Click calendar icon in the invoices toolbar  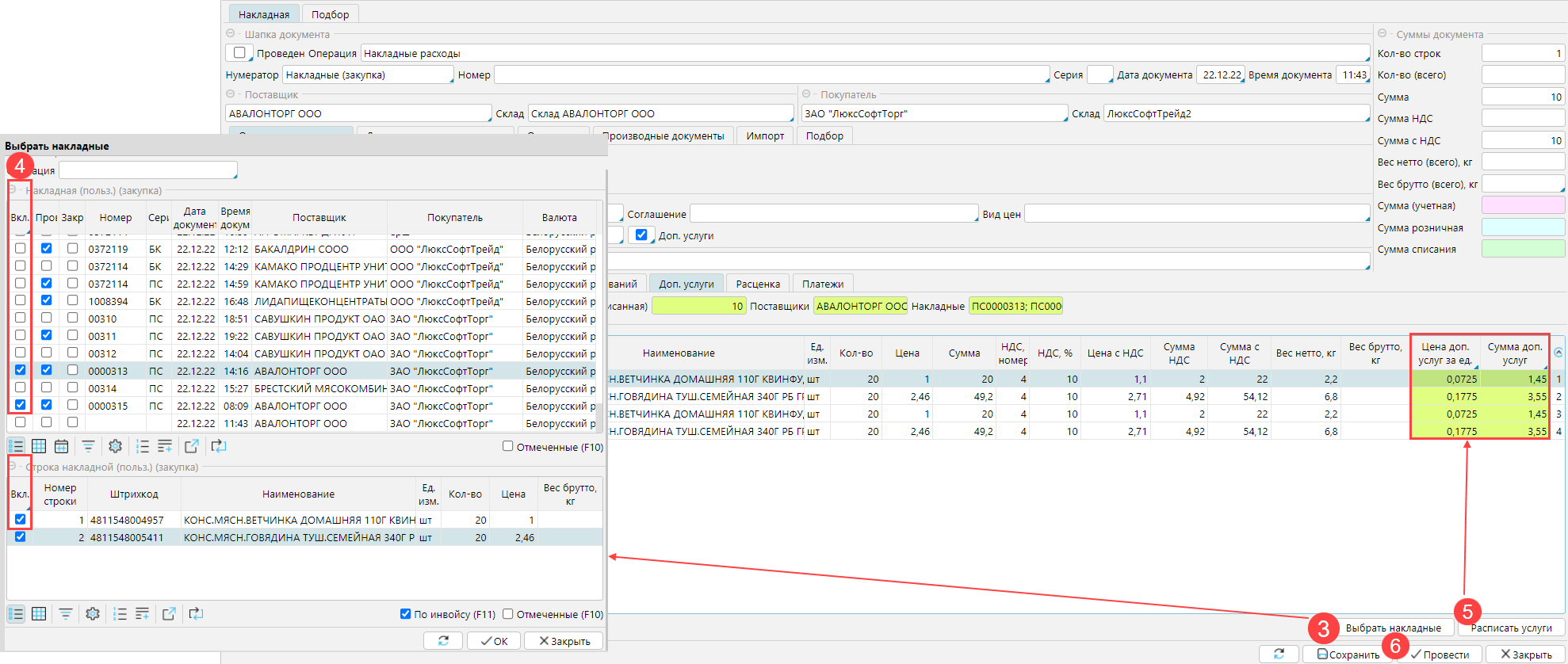tap(61, 446)
